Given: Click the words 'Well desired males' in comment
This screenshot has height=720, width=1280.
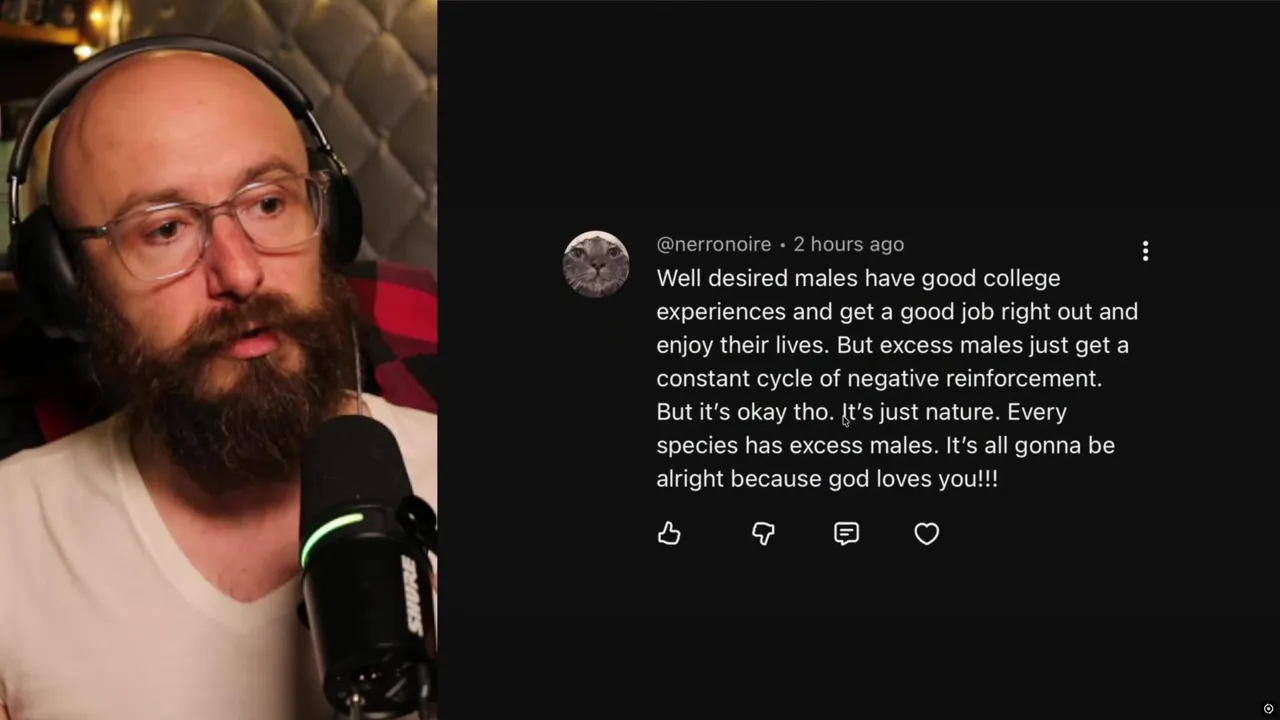Looking at the screenshot, I should tap(757, 278).
